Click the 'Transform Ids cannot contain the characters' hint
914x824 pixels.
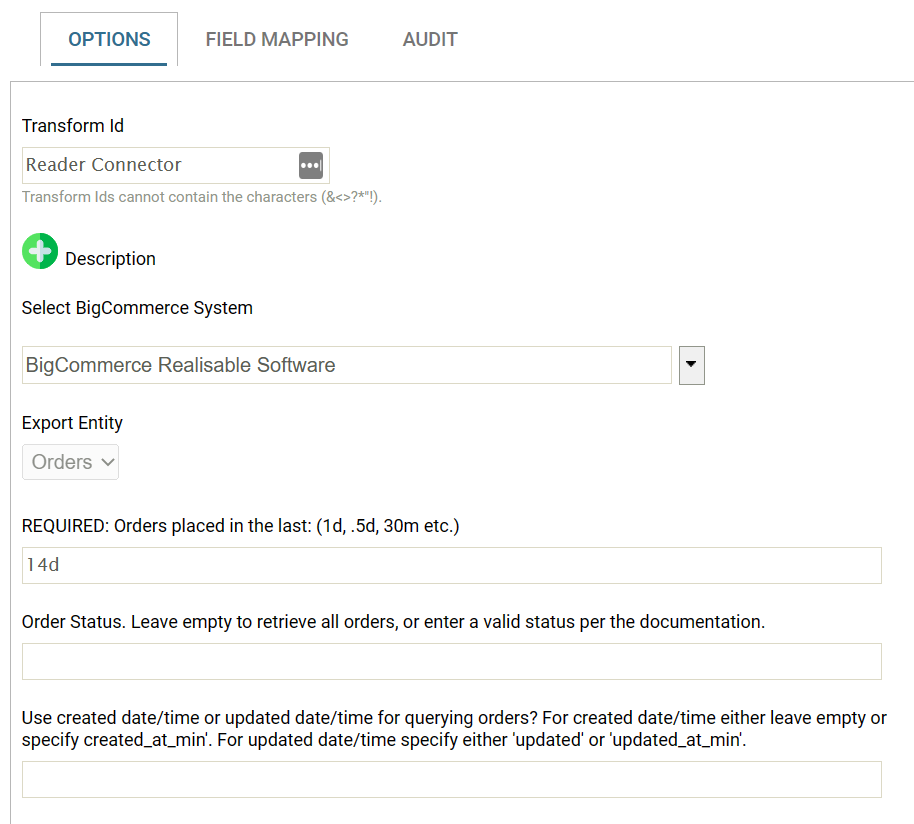click(202, 197)
